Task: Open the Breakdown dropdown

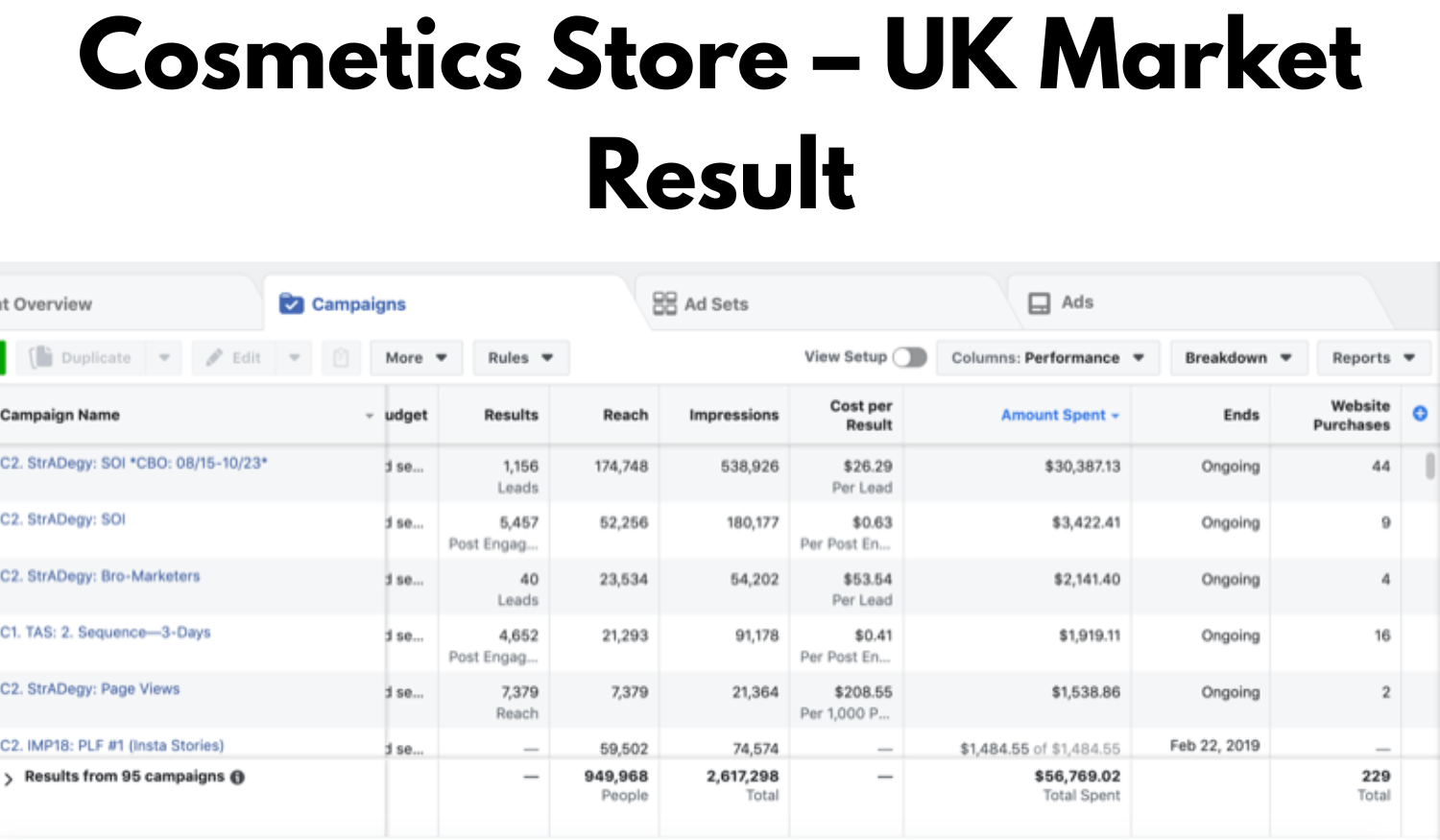Action: point(1237,357)
